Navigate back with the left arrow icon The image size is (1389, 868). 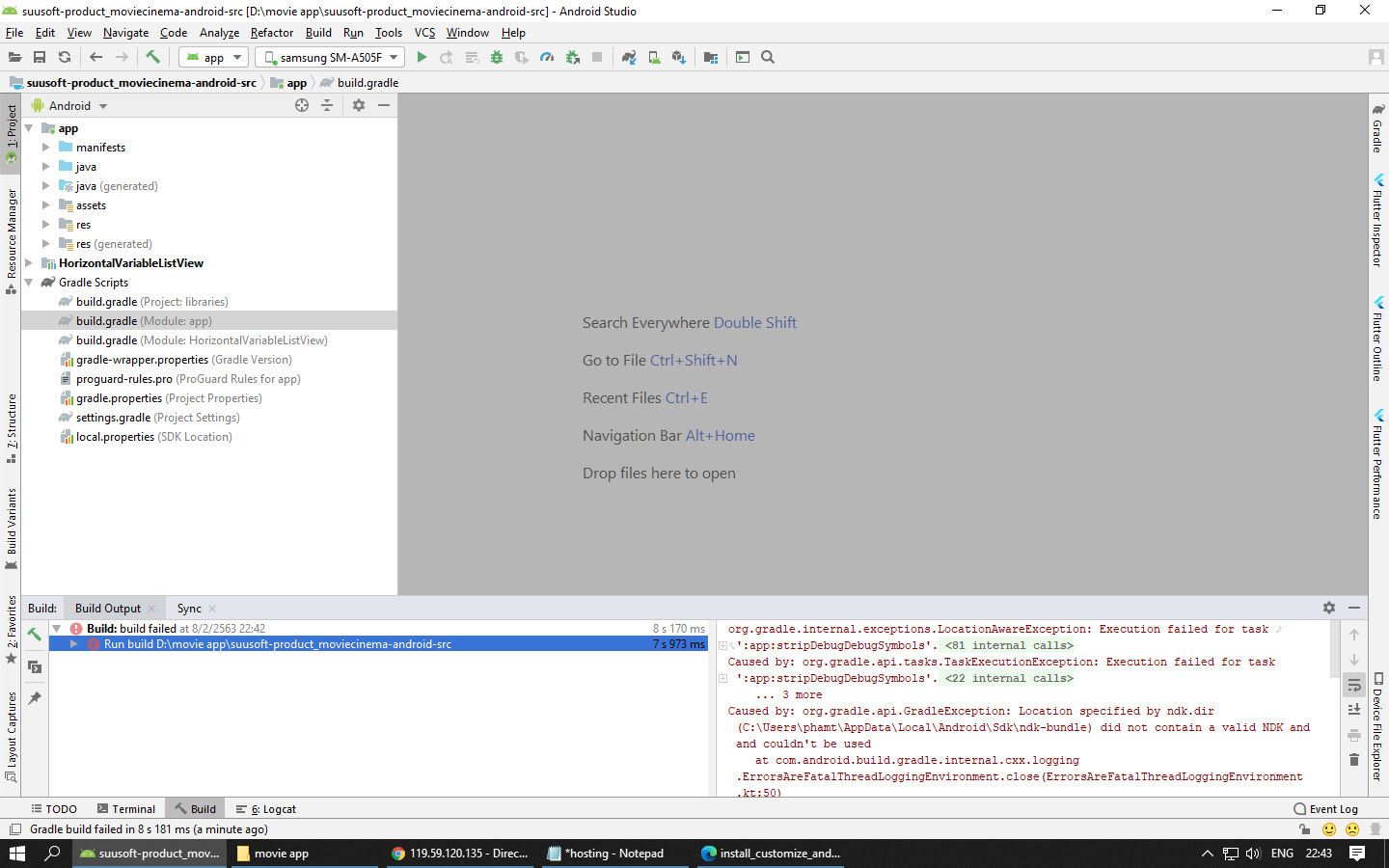tap(95, 58)
